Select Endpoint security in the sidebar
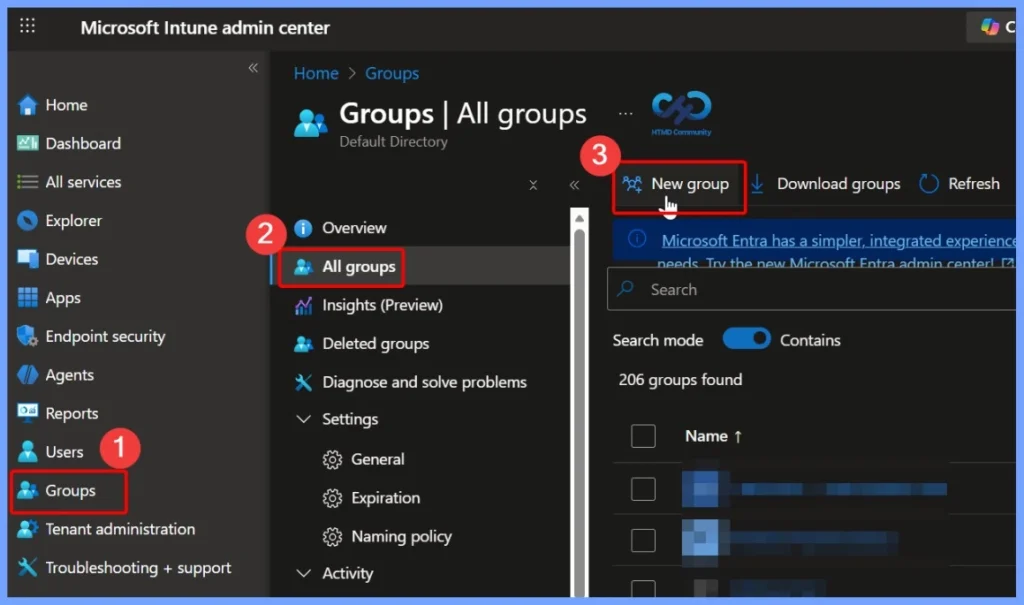 [103, 336]
